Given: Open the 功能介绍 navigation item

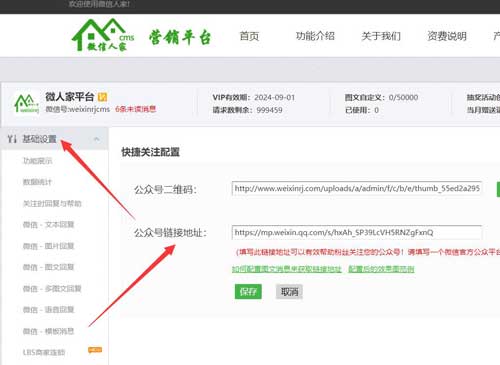Looking at the screenshot, I should click(315, 36).
